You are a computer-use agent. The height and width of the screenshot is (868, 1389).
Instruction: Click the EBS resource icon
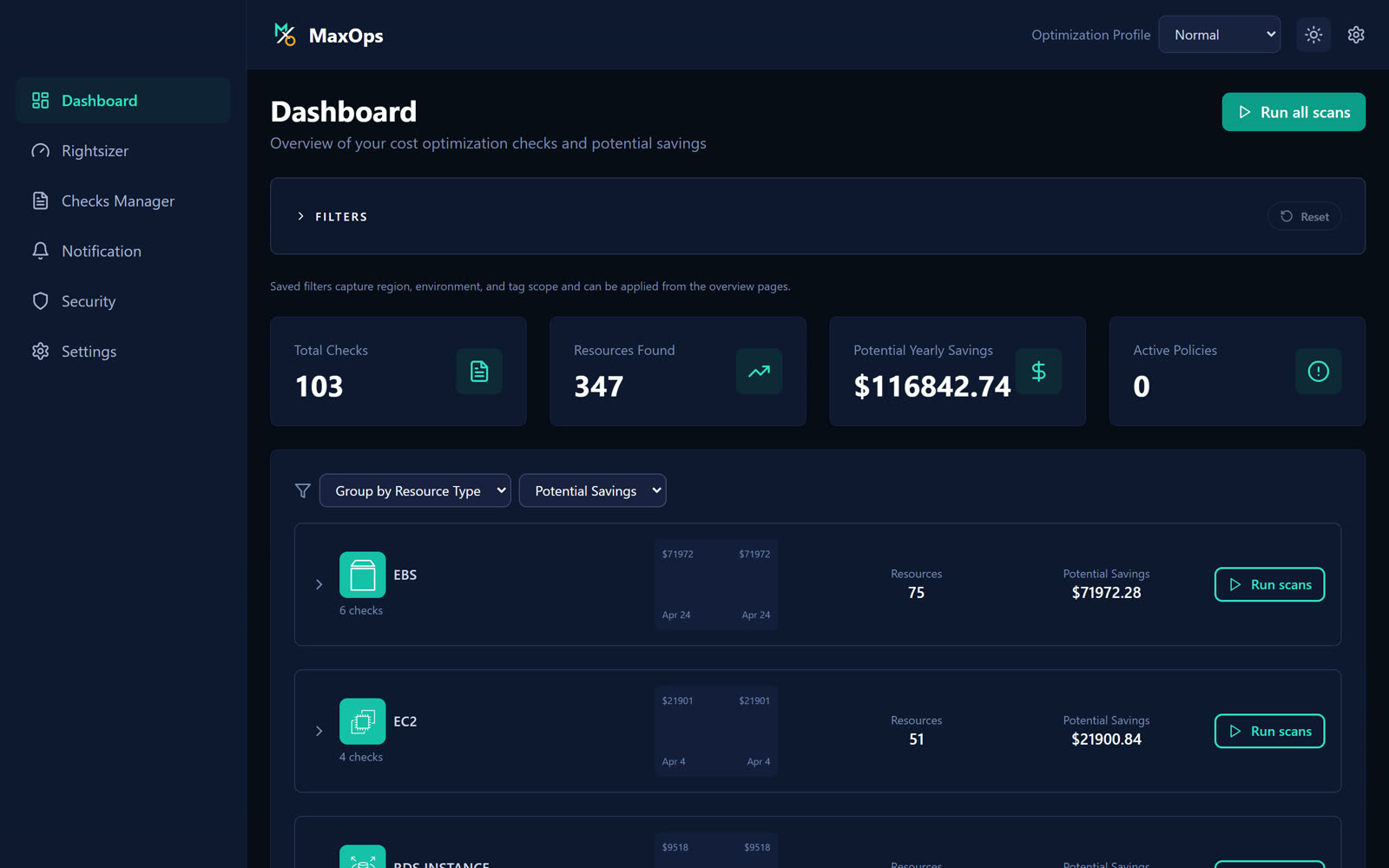coord(362,575)
